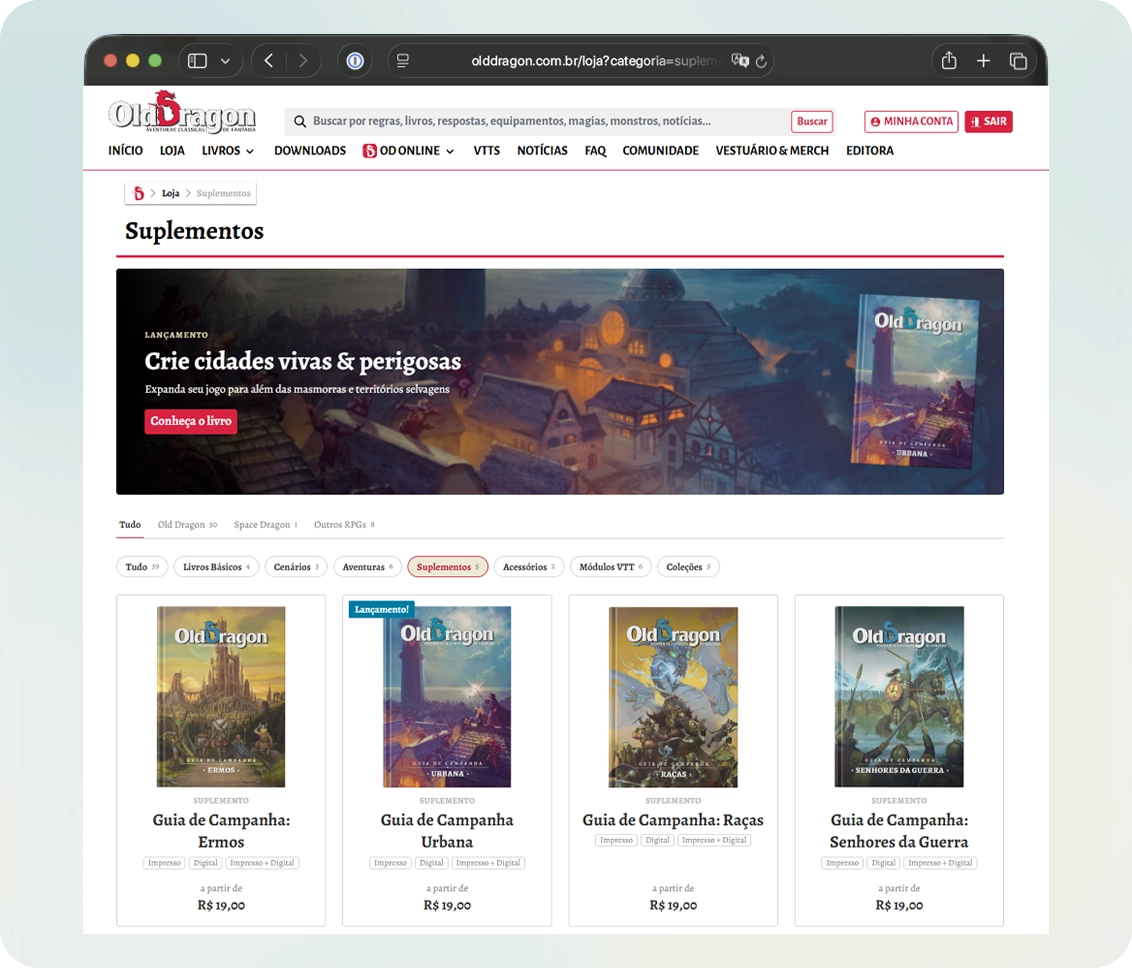Select the Space Dragon tab

(266, 525)
